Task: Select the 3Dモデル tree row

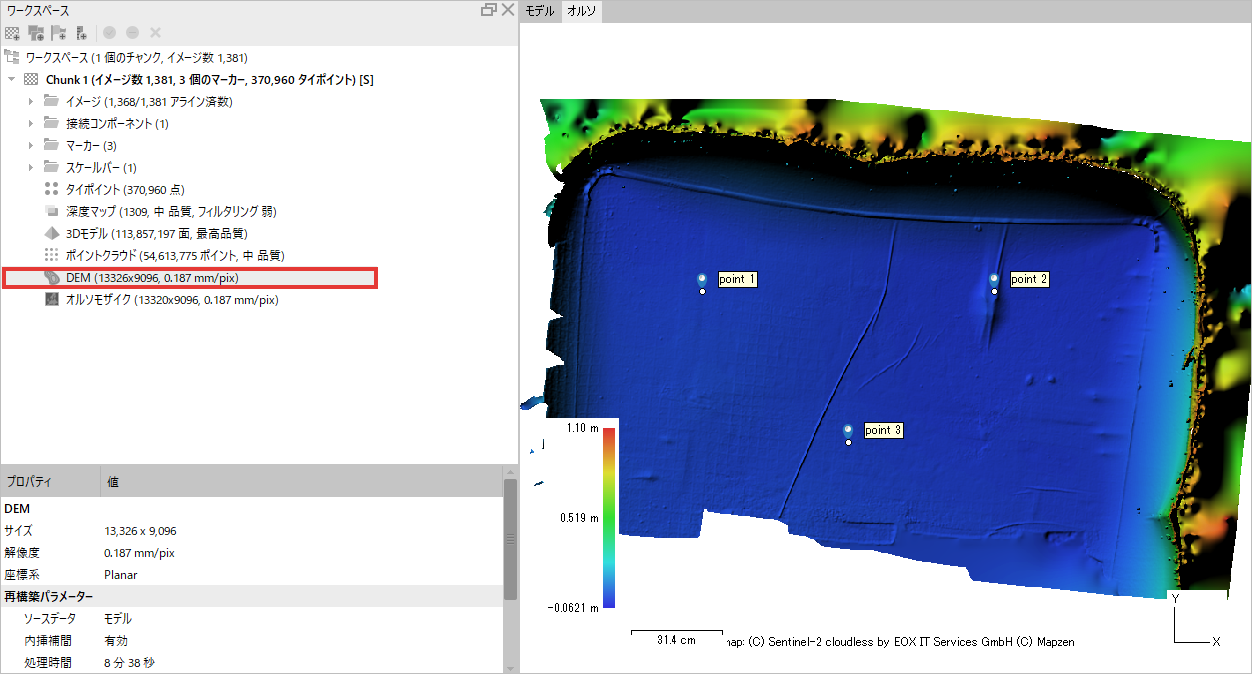Action: tap(258, 234)
